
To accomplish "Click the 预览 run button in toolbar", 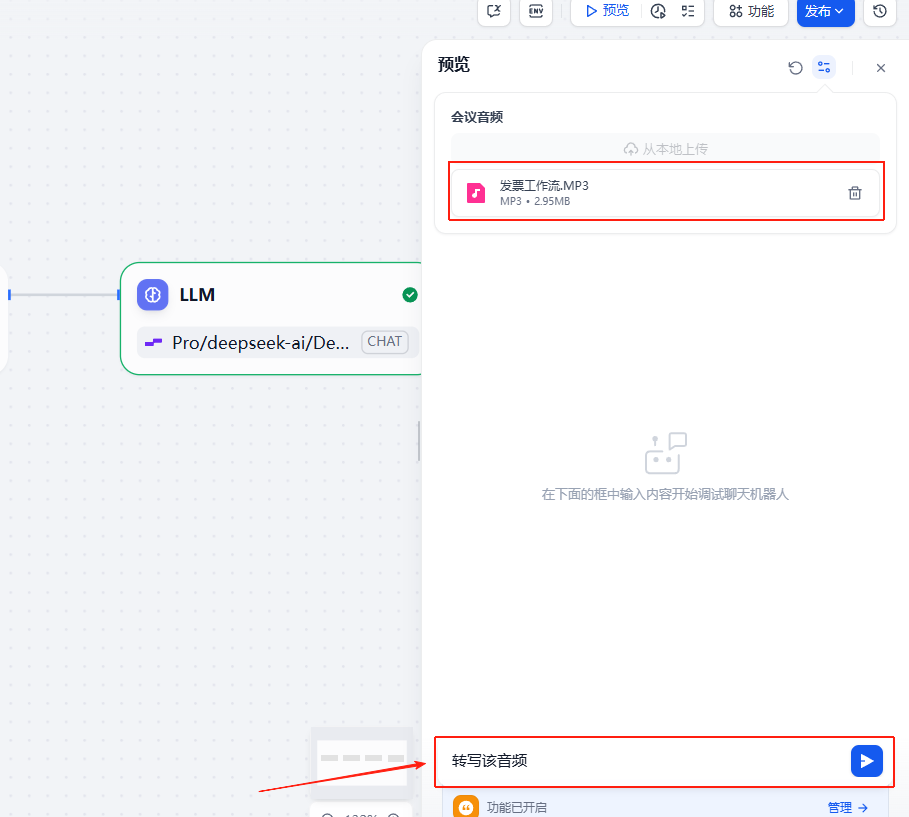I will pyautogui.click(x=607, y=11).
